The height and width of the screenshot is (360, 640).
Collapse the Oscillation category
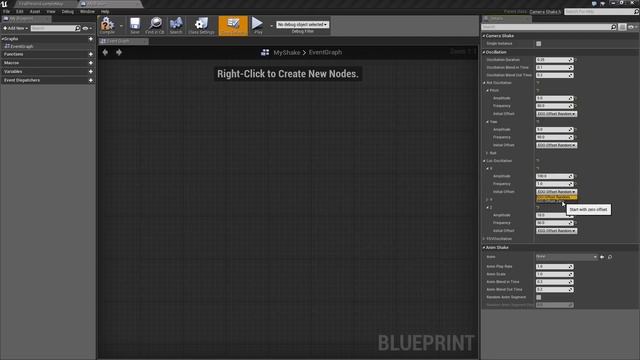tap(484, 52)
